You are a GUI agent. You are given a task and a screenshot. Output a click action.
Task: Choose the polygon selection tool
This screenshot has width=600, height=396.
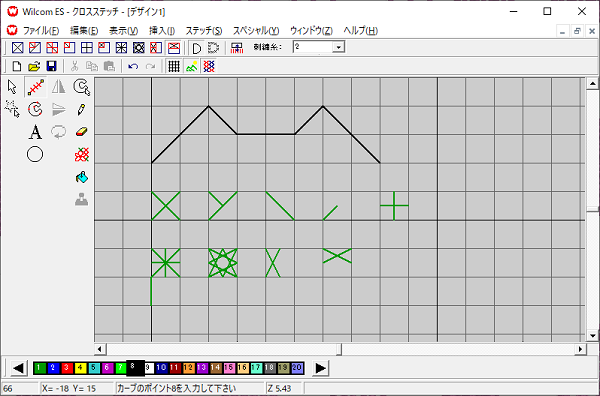pyautogui.click(x=12, y=109)
